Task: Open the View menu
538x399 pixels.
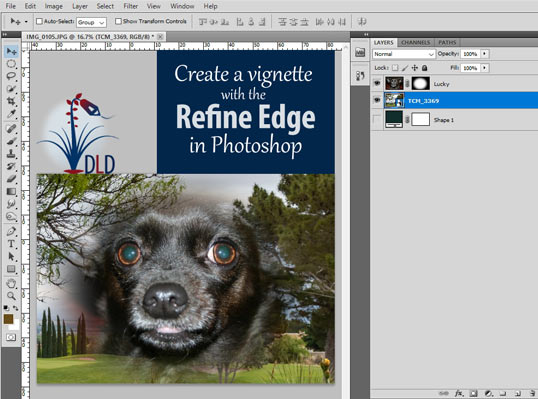Action: (153, 6)
